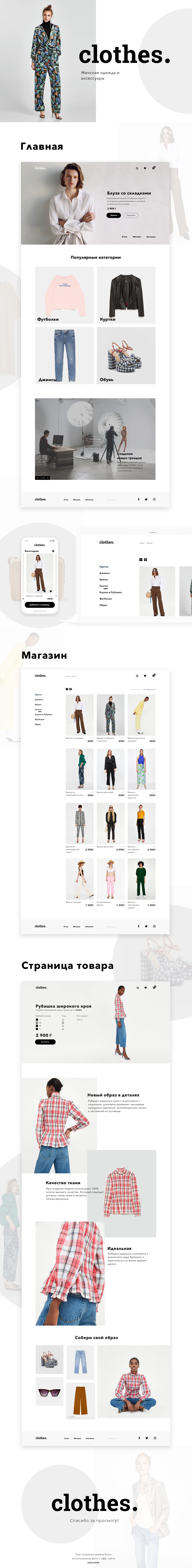Open Обувь category card
The width and height of the screenshot is (192, 1568).
click(126, 355)
